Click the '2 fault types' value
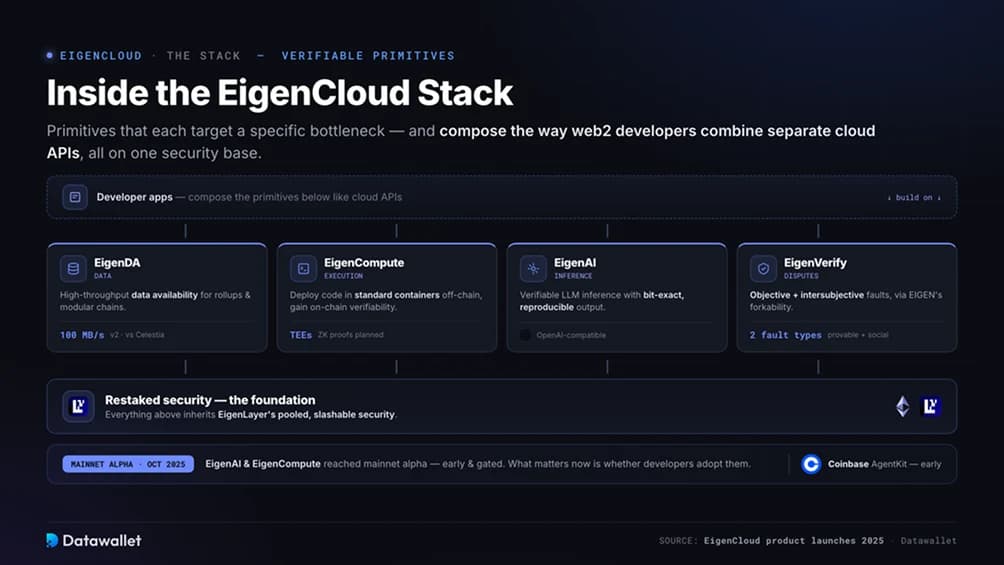1004x565 pixels. pos(786,334)
